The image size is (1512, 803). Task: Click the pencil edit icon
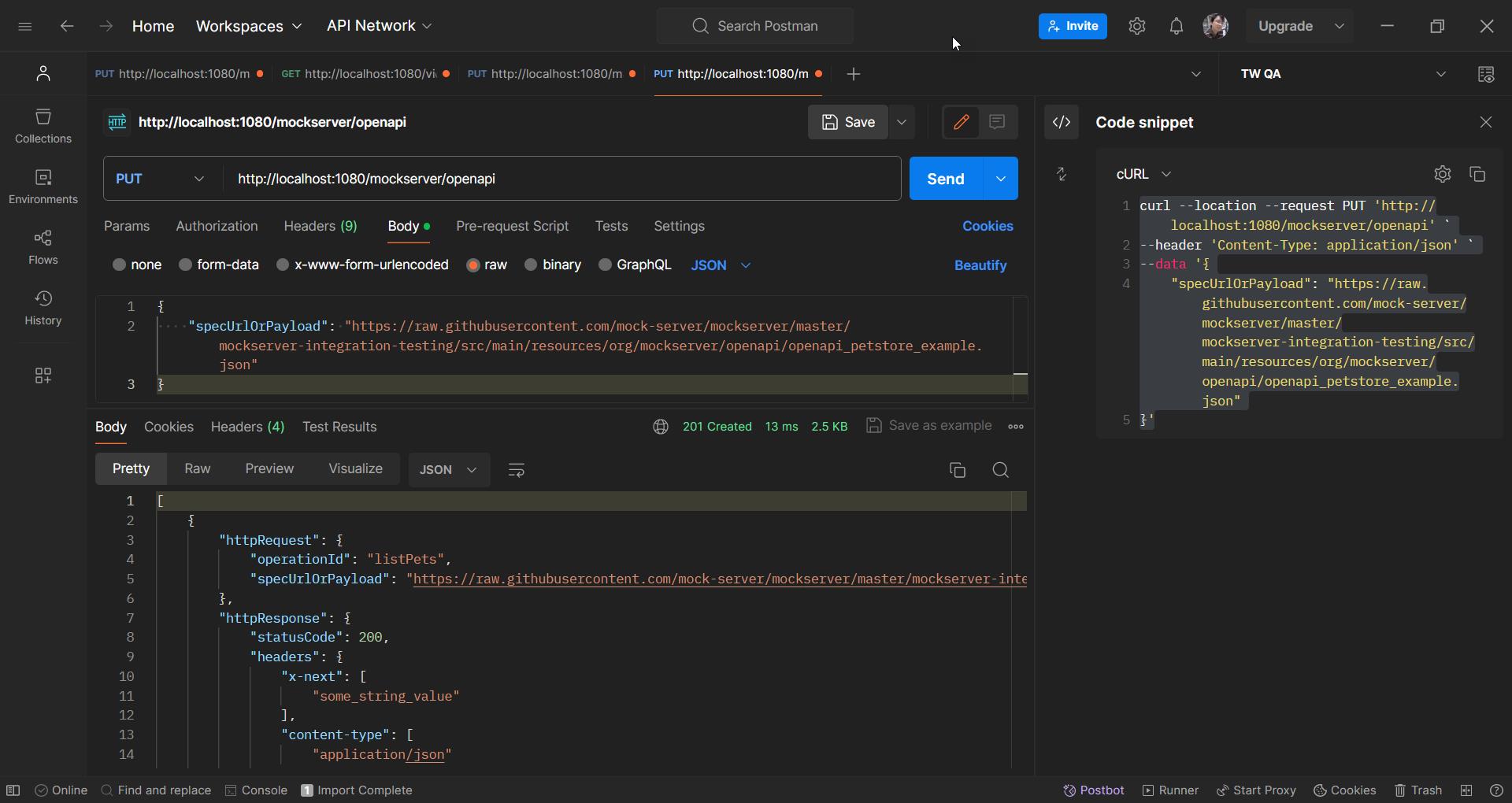pyautogui.click(x=961, y=122)
